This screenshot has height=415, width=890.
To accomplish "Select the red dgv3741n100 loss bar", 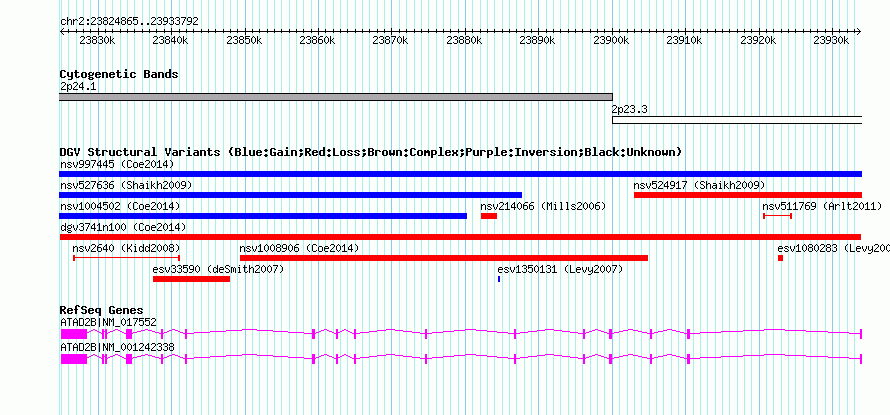I will point(461,237).
